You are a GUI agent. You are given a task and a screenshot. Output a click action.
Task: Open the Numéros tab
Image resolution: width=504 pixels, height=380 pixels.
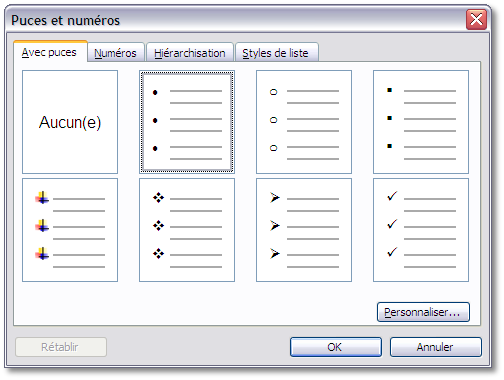point(116,53)
